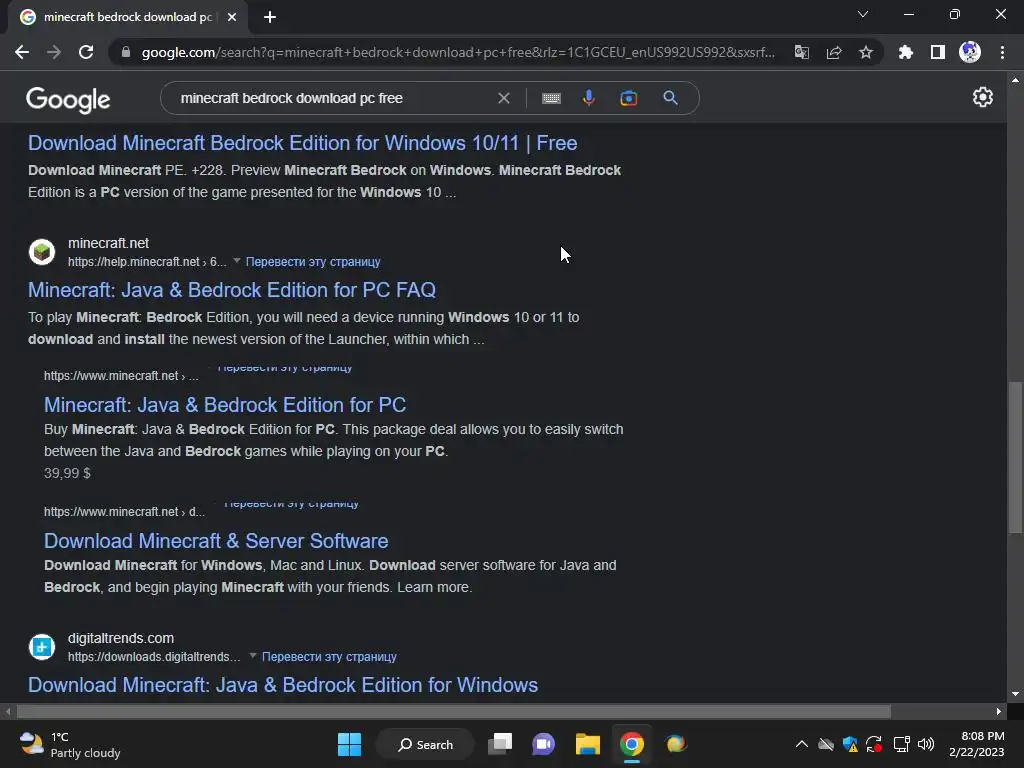Image resolution: width=1024 pixels, height=768 pixels.
Task: Click the 39,99 $ price text
Action: point(67,473)
